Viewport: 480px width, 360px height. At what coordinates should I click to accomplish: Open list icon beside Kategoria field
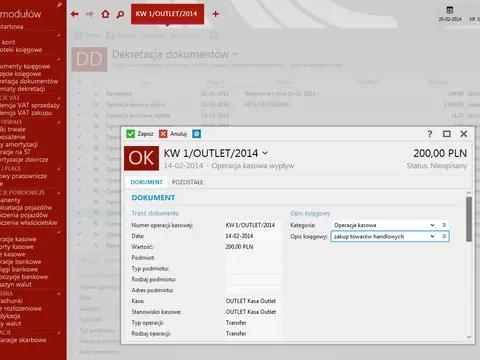point(444,225)
